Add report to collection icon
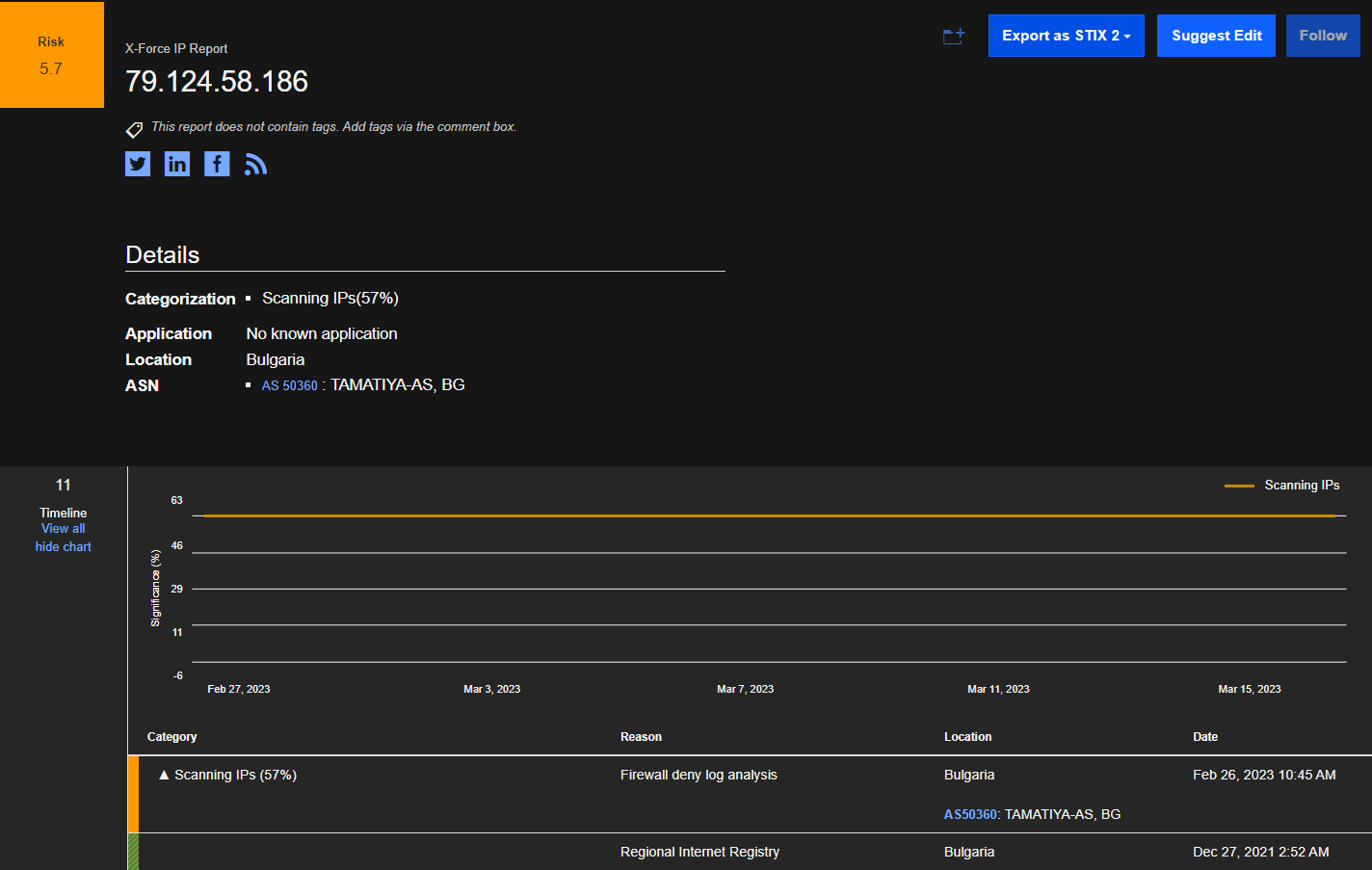Screen dimensions: 1372x870 click(954, 37)
